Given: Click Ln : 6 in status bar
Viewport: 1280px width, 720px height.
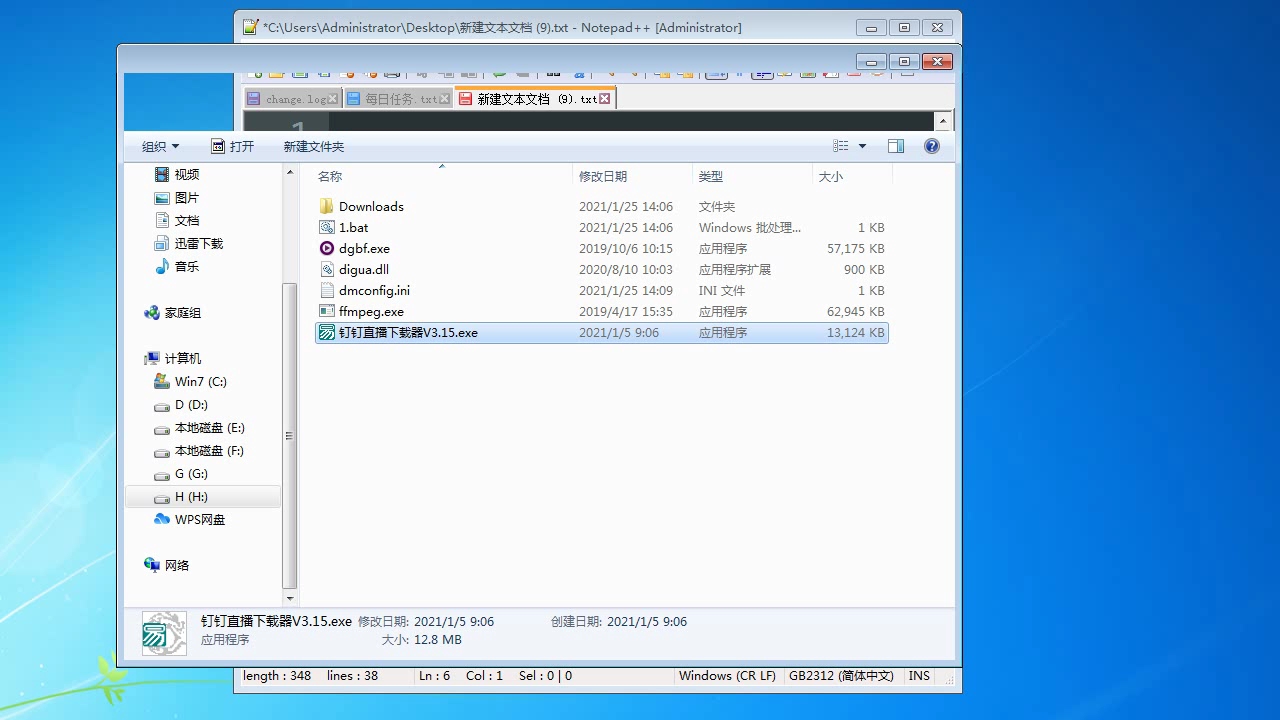Looking at the screenshot, I should pyautogui.click(x=434, y=676).
